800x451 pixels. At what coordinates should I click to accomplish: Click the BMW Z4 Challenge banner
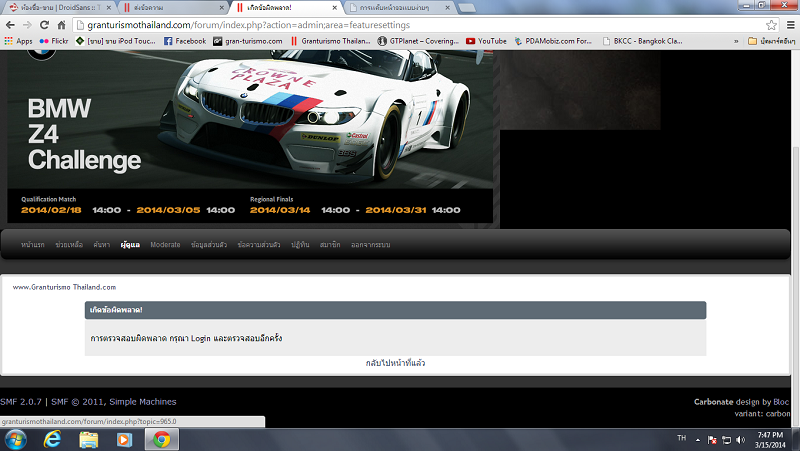(250, 138)
